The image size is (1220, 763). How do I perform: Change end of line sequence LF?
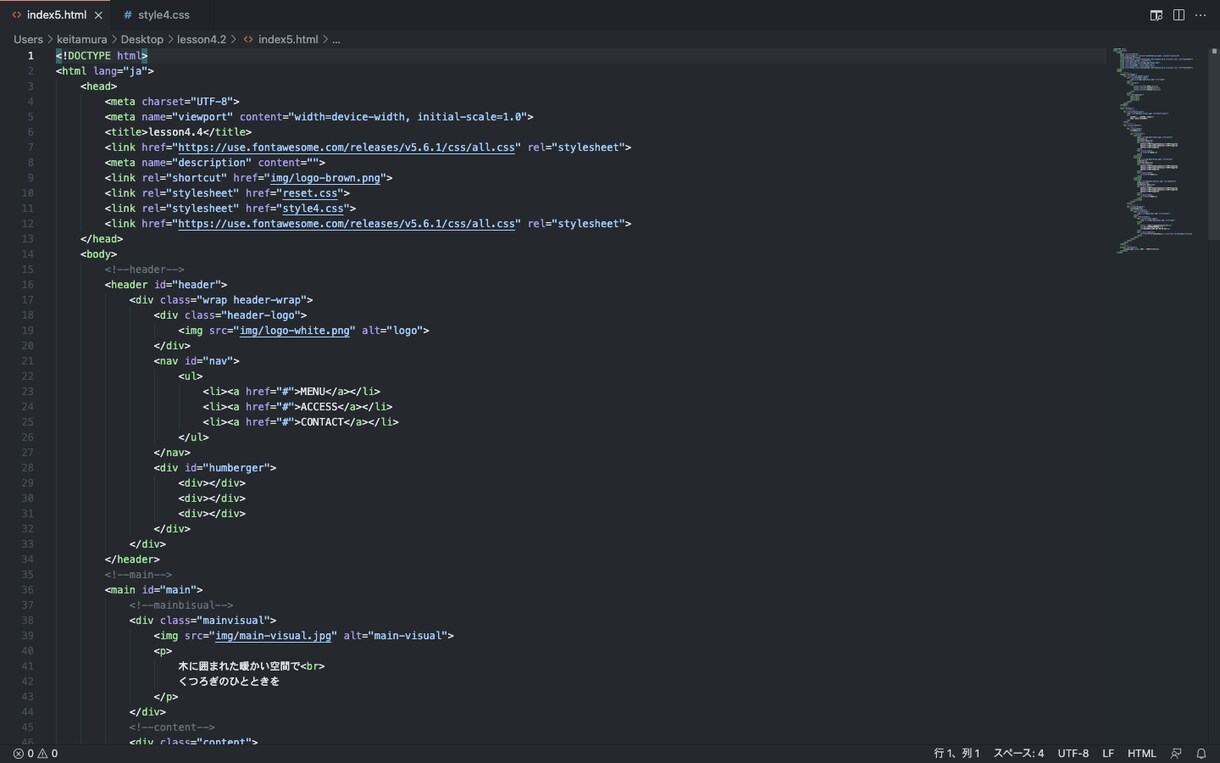coord(1108,753)
